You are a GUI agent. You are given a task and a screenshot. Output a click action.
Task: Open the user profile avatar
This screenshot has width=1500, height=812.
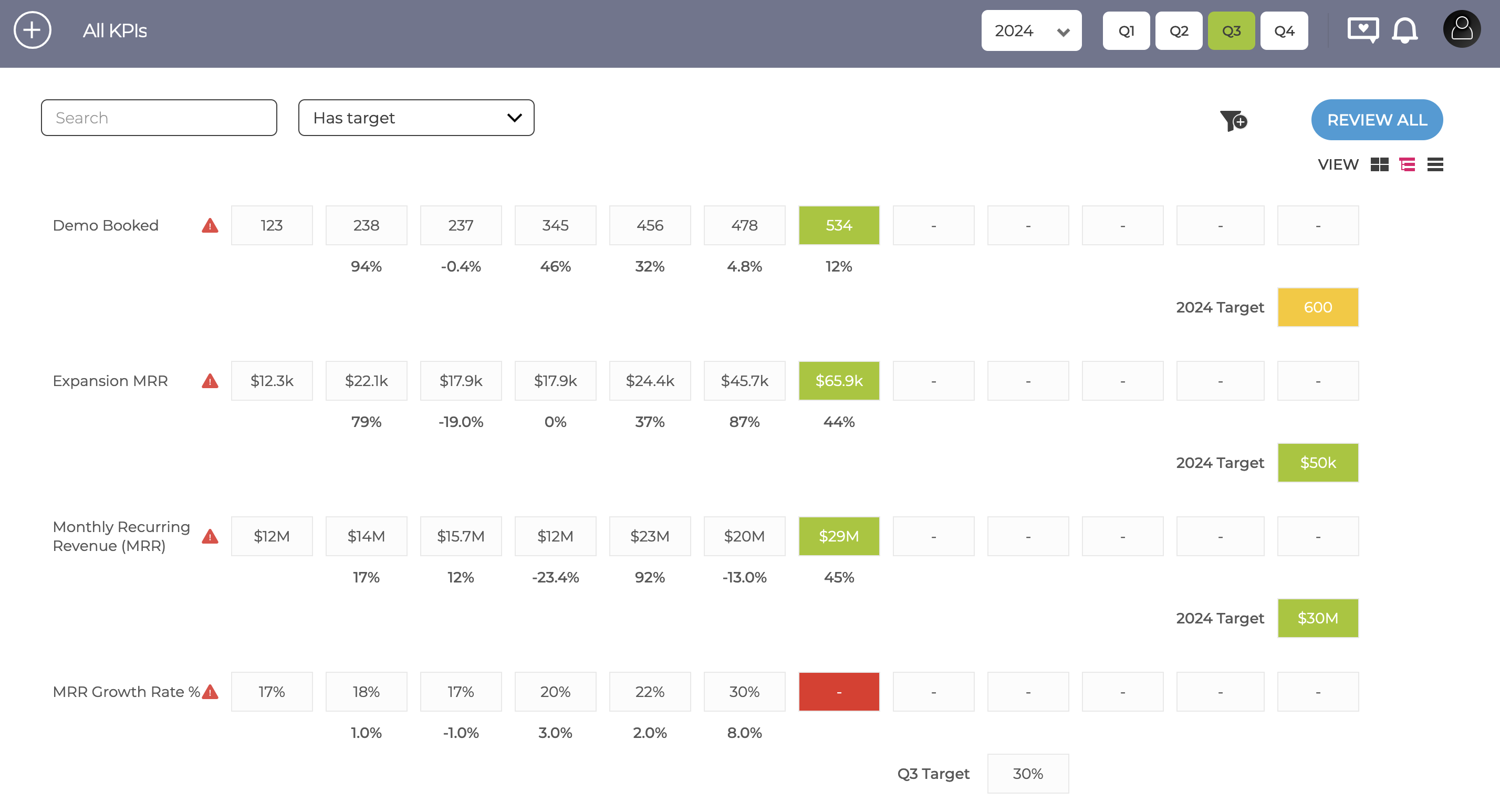coord(1462,29)
